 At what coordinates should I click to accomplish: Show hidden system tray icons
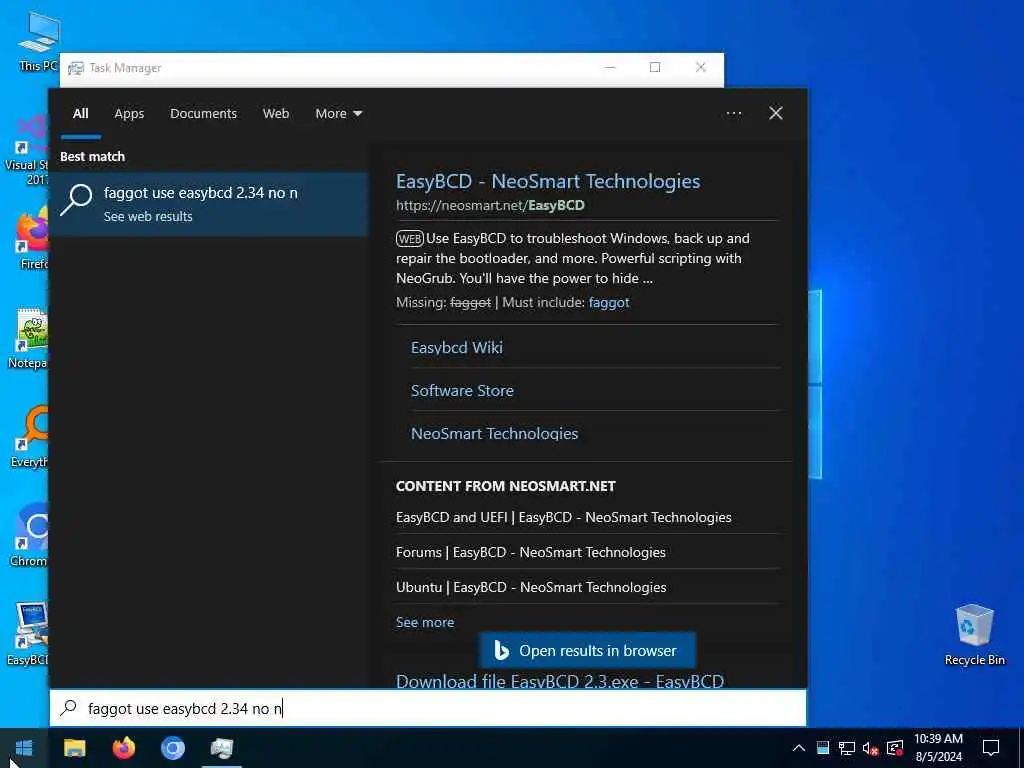(x=799, y=748)
